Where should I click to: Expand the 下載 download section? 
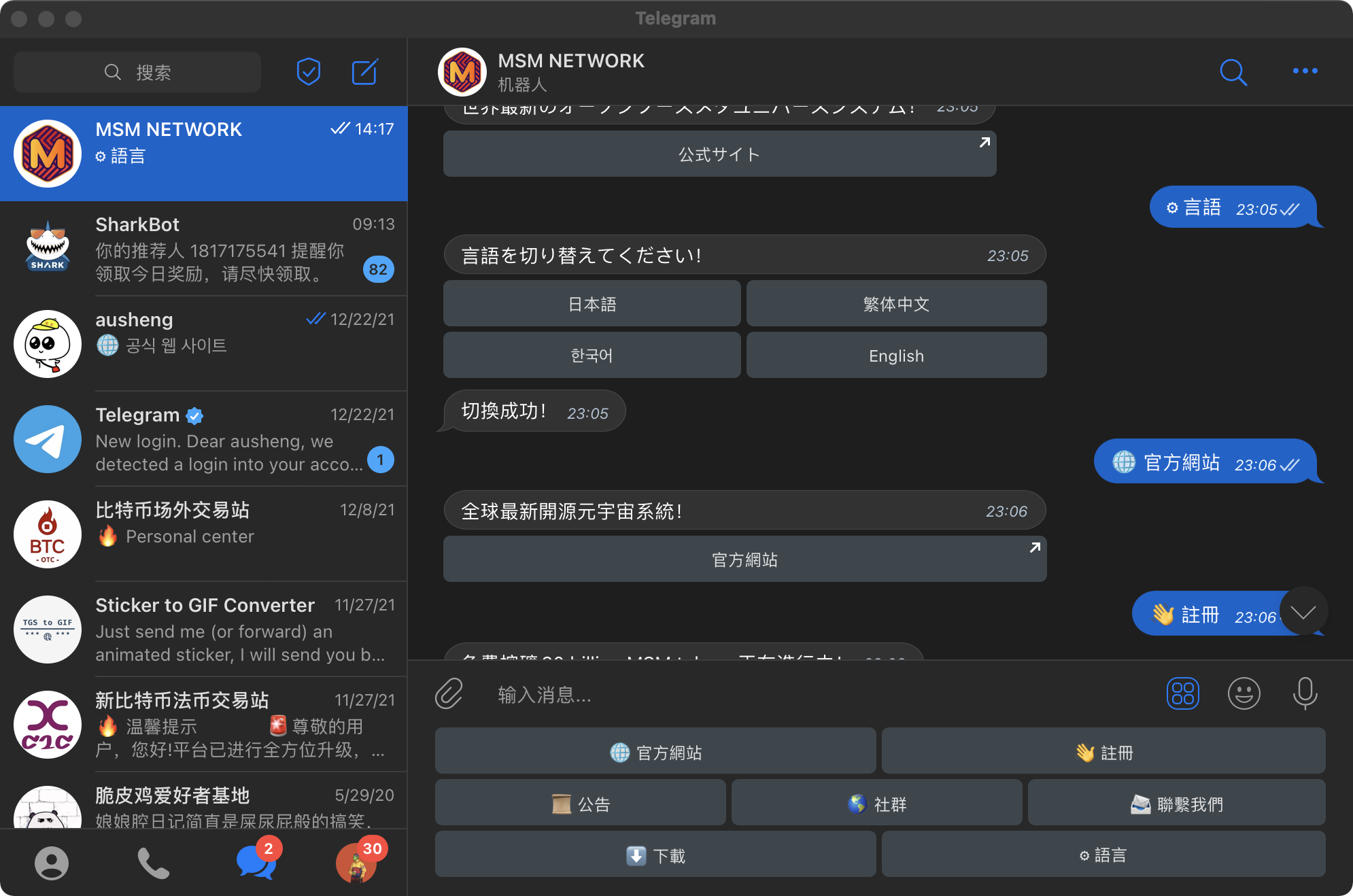(655, 854)
